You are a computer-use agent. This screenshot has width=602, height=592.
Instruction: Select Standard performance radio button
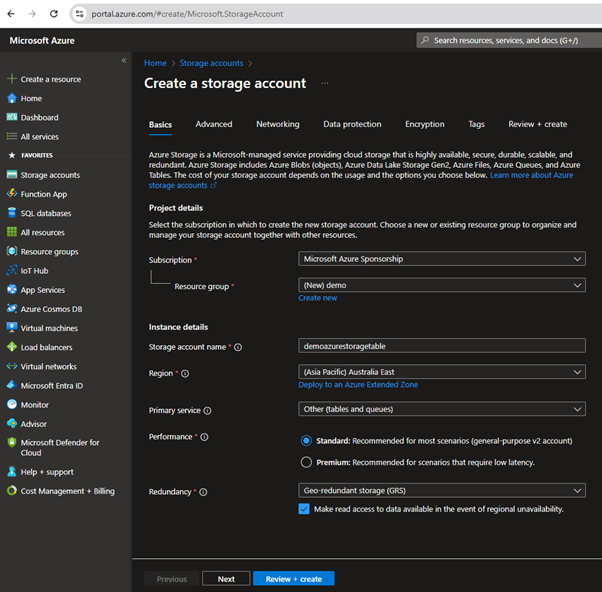tap(306, 440)
